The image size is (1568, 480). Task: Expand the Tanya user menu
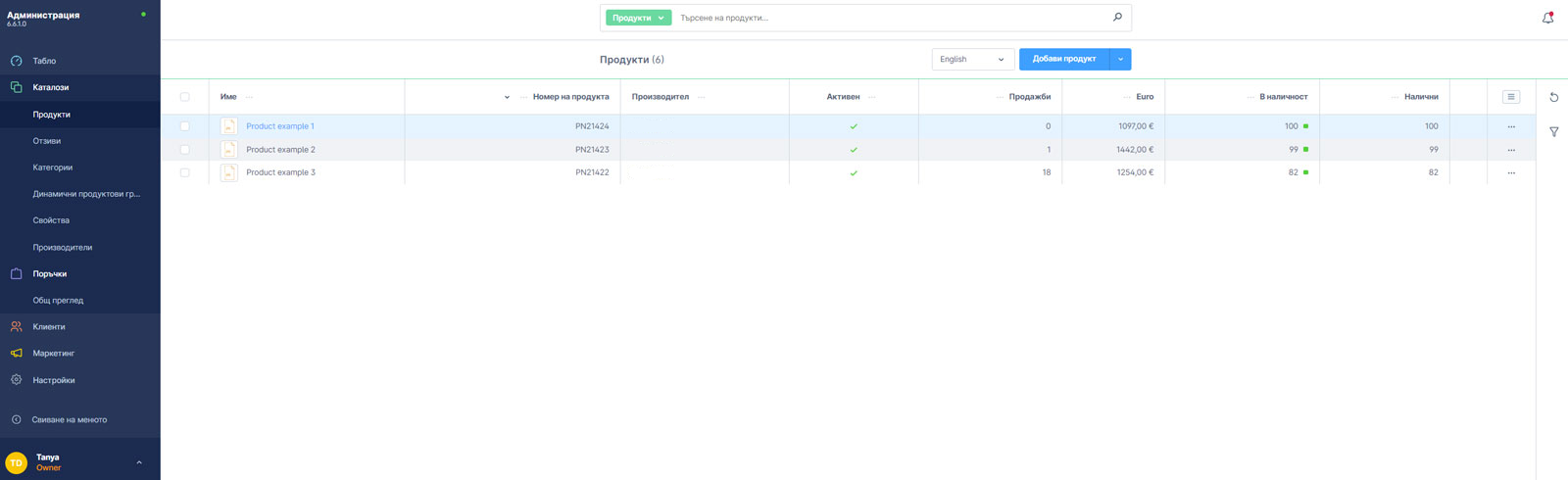(138, 462)
